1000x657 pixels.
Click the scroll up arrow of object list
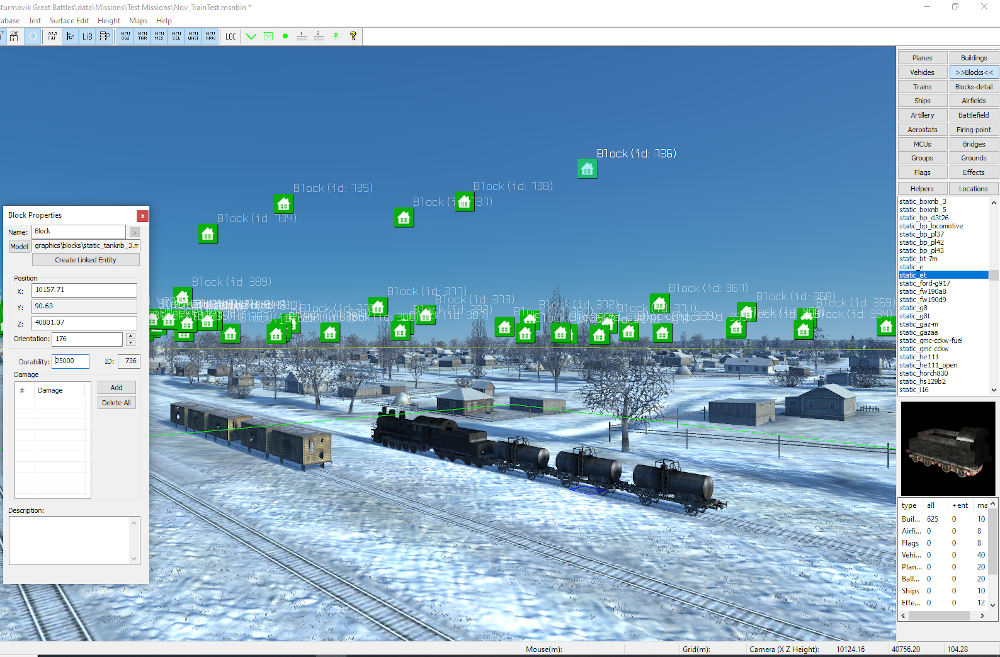[x=994, y=202]
